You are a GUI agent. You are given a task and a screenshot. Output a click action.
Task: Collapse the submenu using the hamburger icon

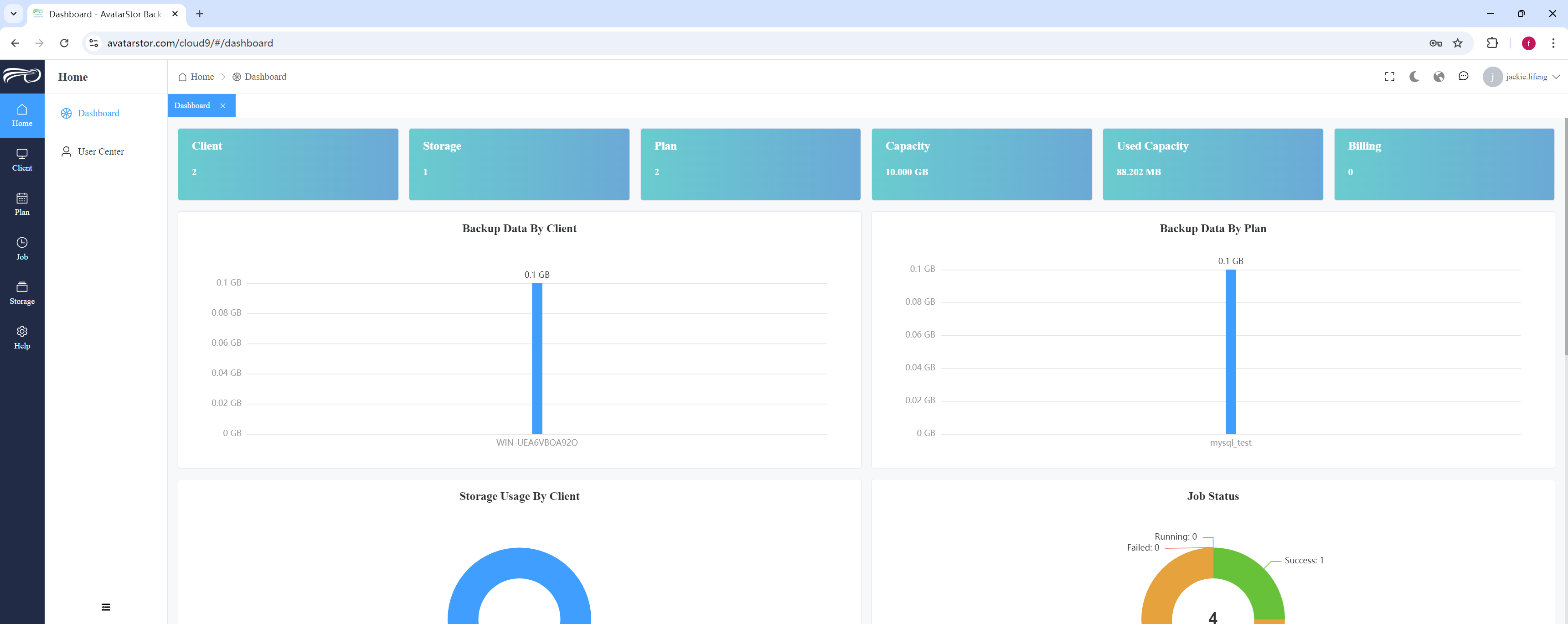pos(106,607)
